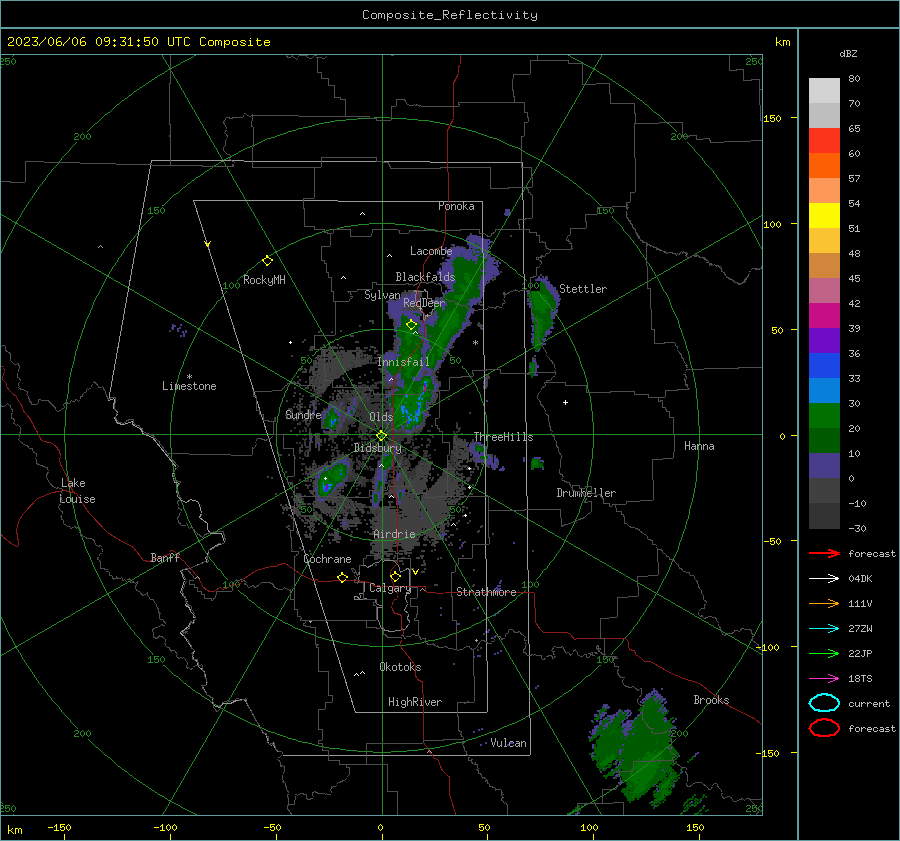Screen dimensions: 900x841
Task: Click the slate purple 10 dBZ swatch
Action: (824, 465)
